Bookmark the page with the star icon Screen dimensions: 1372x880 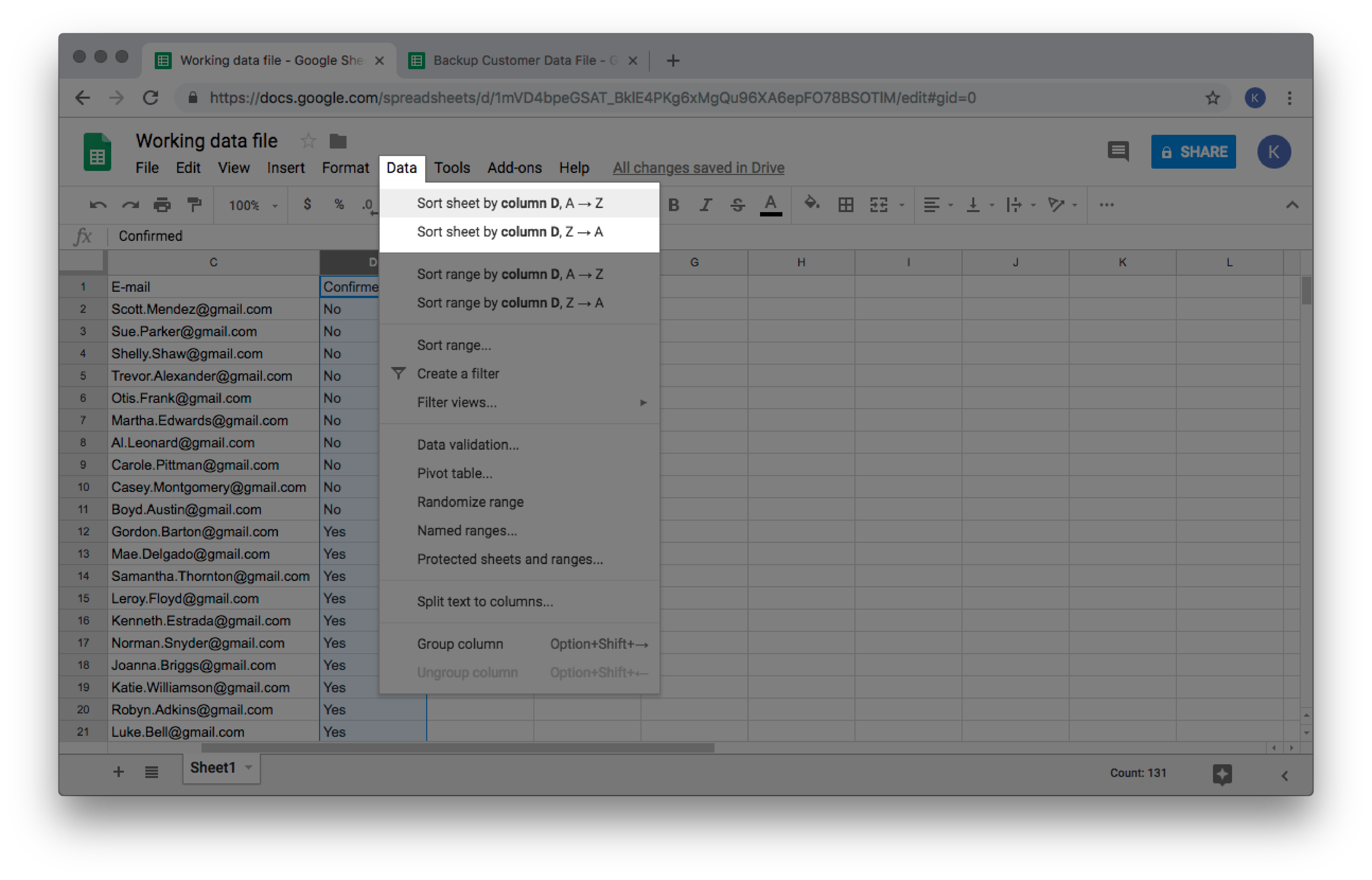point(1212,98)
